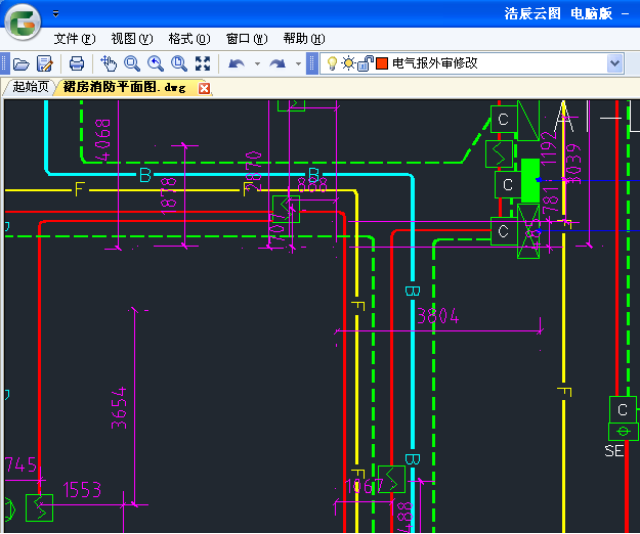Click the Redo arrow icon
This screenshot has height=534, width=640.
tap(277, 63)
